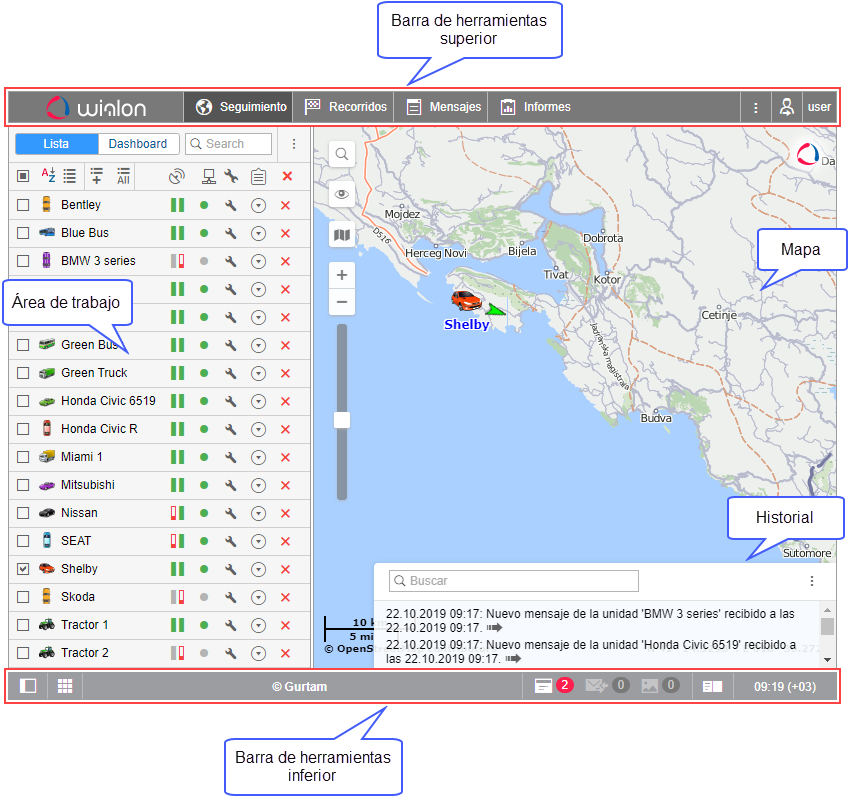Toggle the map visibility eye icon
The height and width of the screenshot is (798, 850).
click(342, 195)
